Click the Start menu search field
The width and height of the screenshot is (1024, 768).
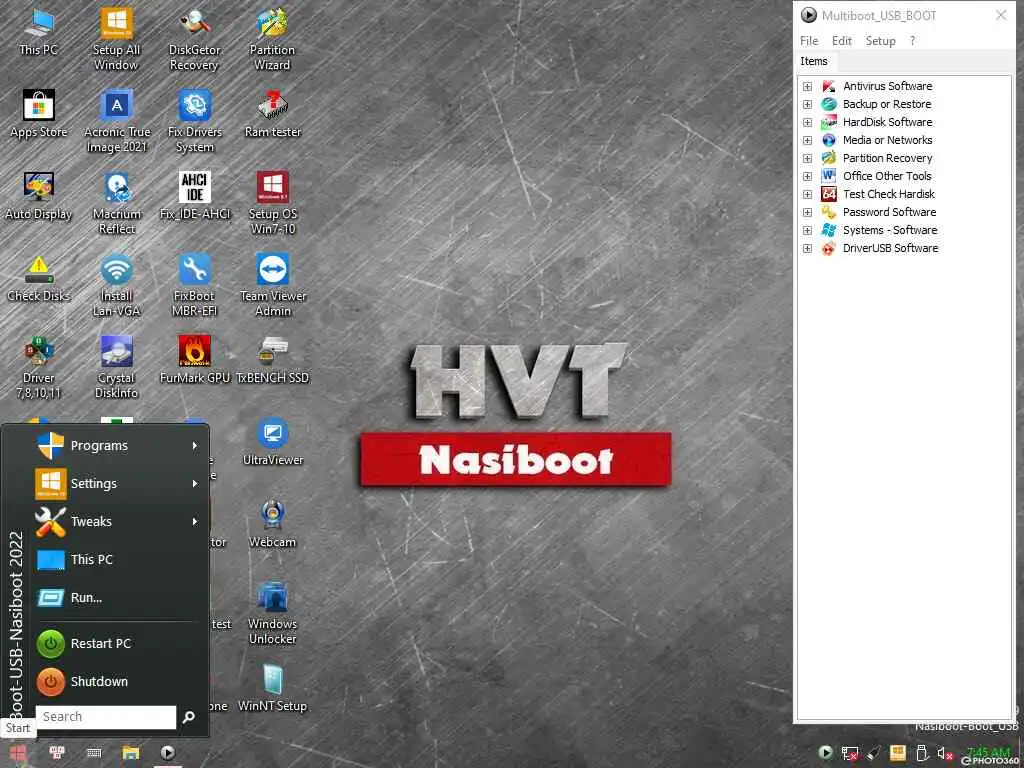(x=106, y=717)
